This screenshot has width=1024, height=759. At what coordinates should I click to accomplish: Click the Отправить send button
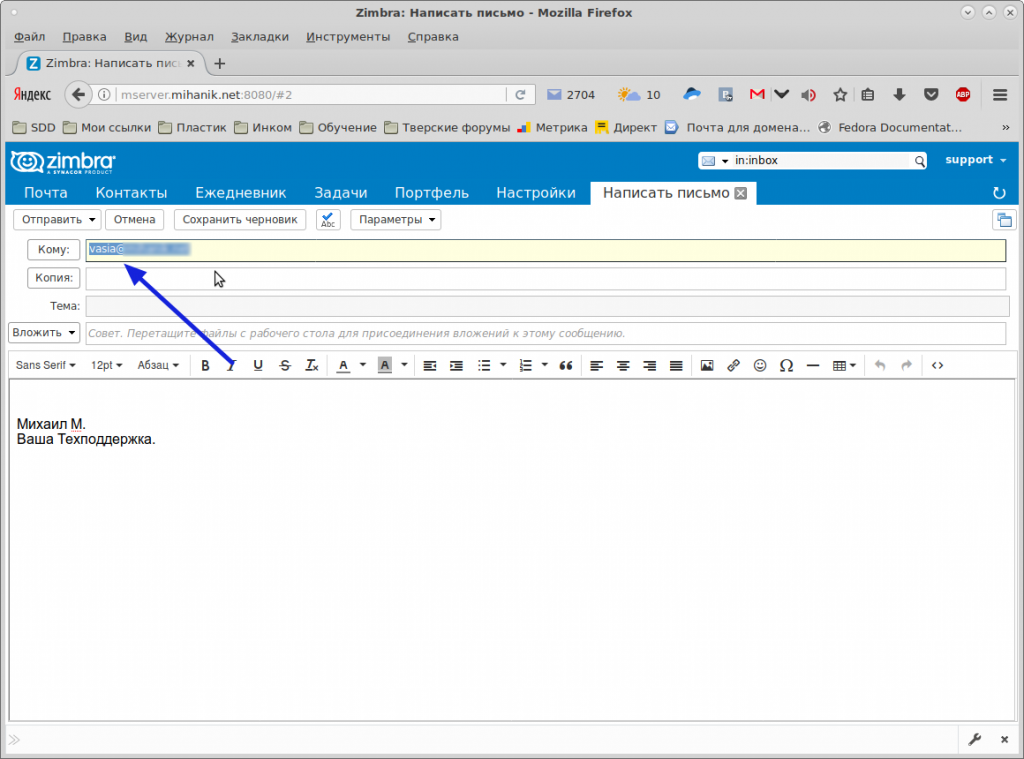pyautogui.click(x=51, y=219)
